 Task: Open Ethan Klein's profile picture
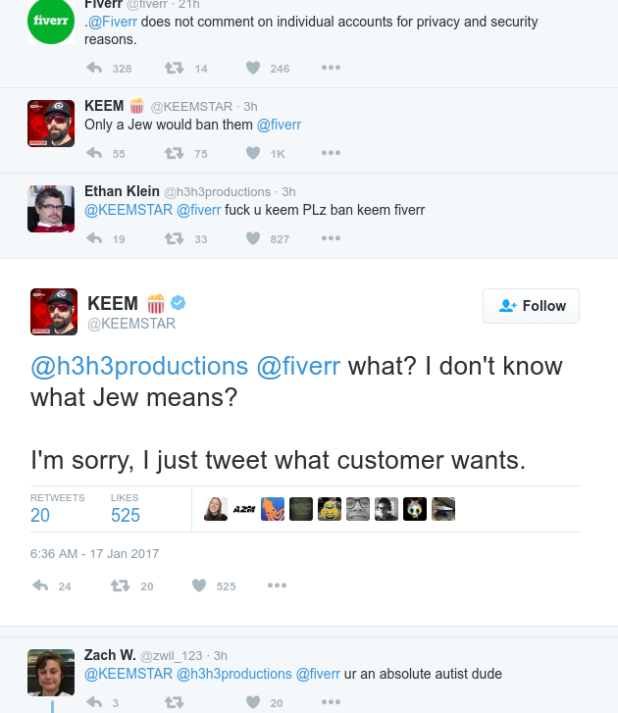click(51, 209)
